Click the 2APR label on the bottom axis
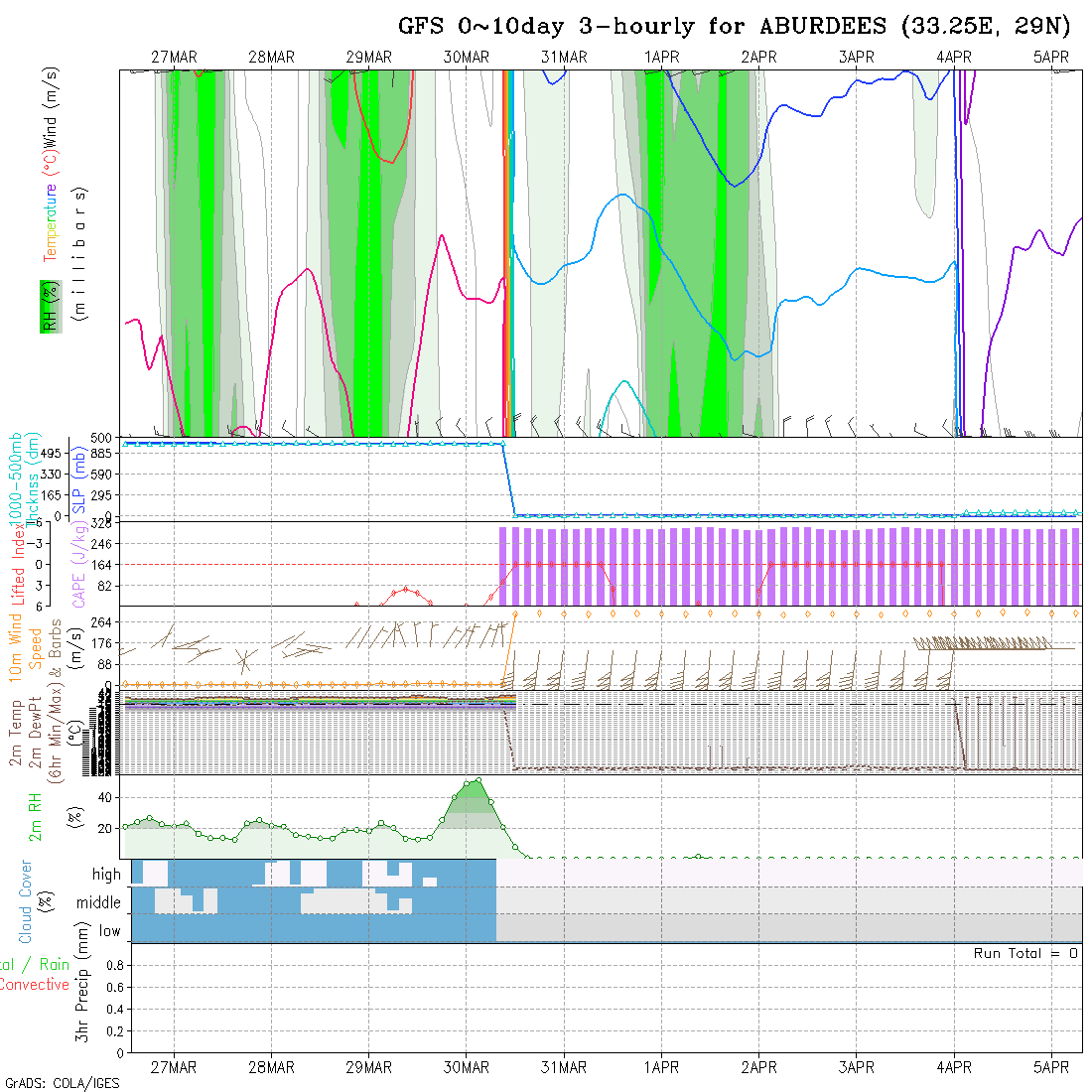 (758, 1067)
